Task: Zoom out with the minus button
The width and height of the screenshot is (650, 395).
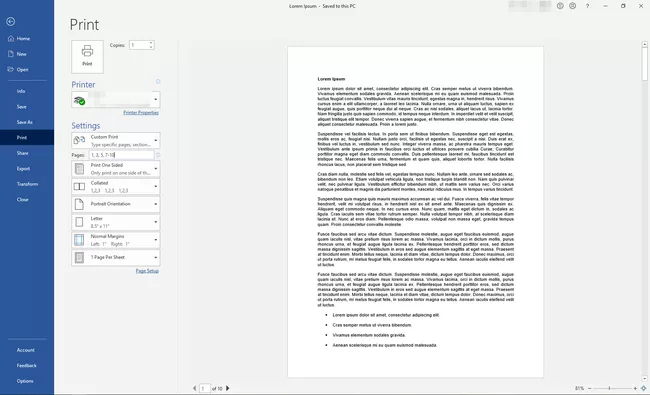Action: pyautogui.click(x=589, y=389)
